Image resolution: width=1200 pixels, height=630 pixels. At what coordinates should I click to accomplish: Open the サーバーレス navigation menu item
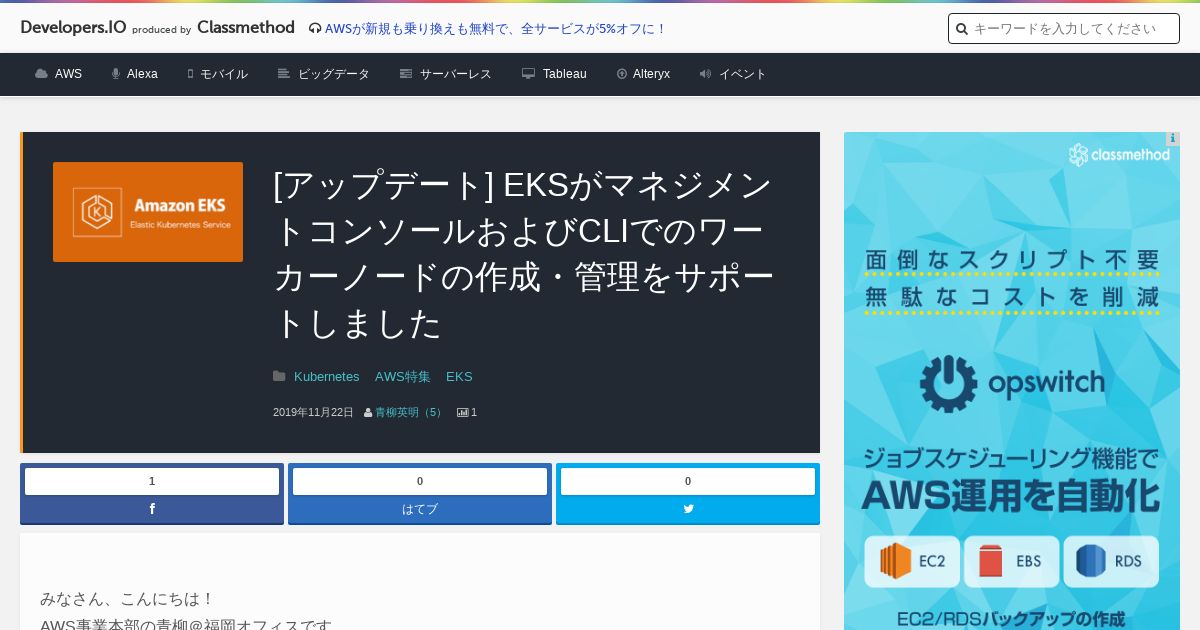(x=456, y=74)
